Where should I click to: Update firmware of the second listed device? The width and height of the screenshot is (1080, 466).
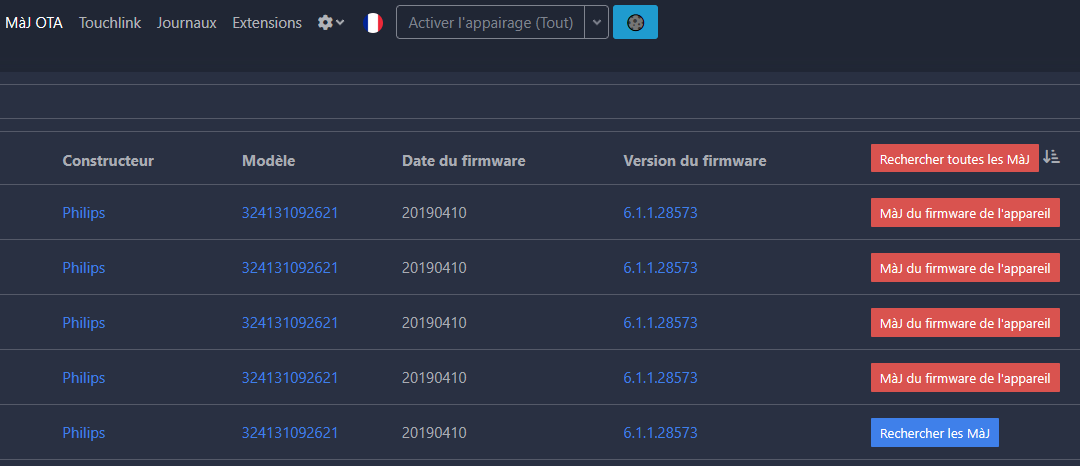click(x=965, y=268)
